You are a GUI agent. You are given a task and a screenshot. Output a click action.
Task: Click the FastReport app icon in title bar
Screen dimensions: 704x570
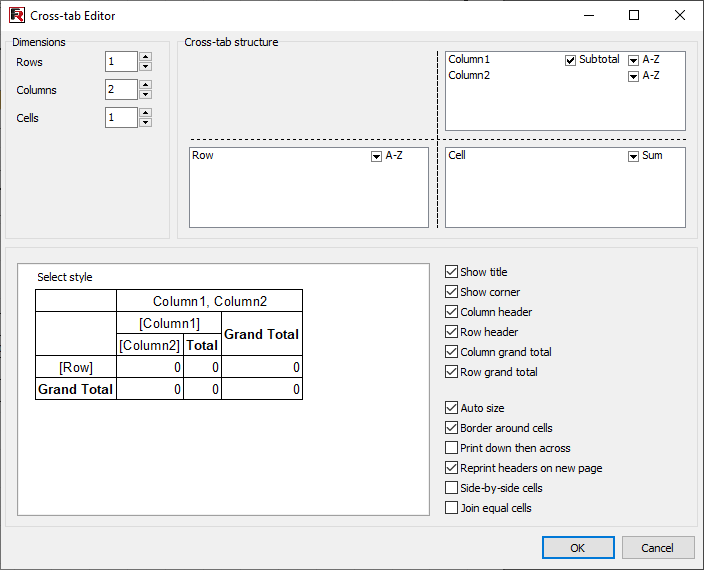[17, 15]
